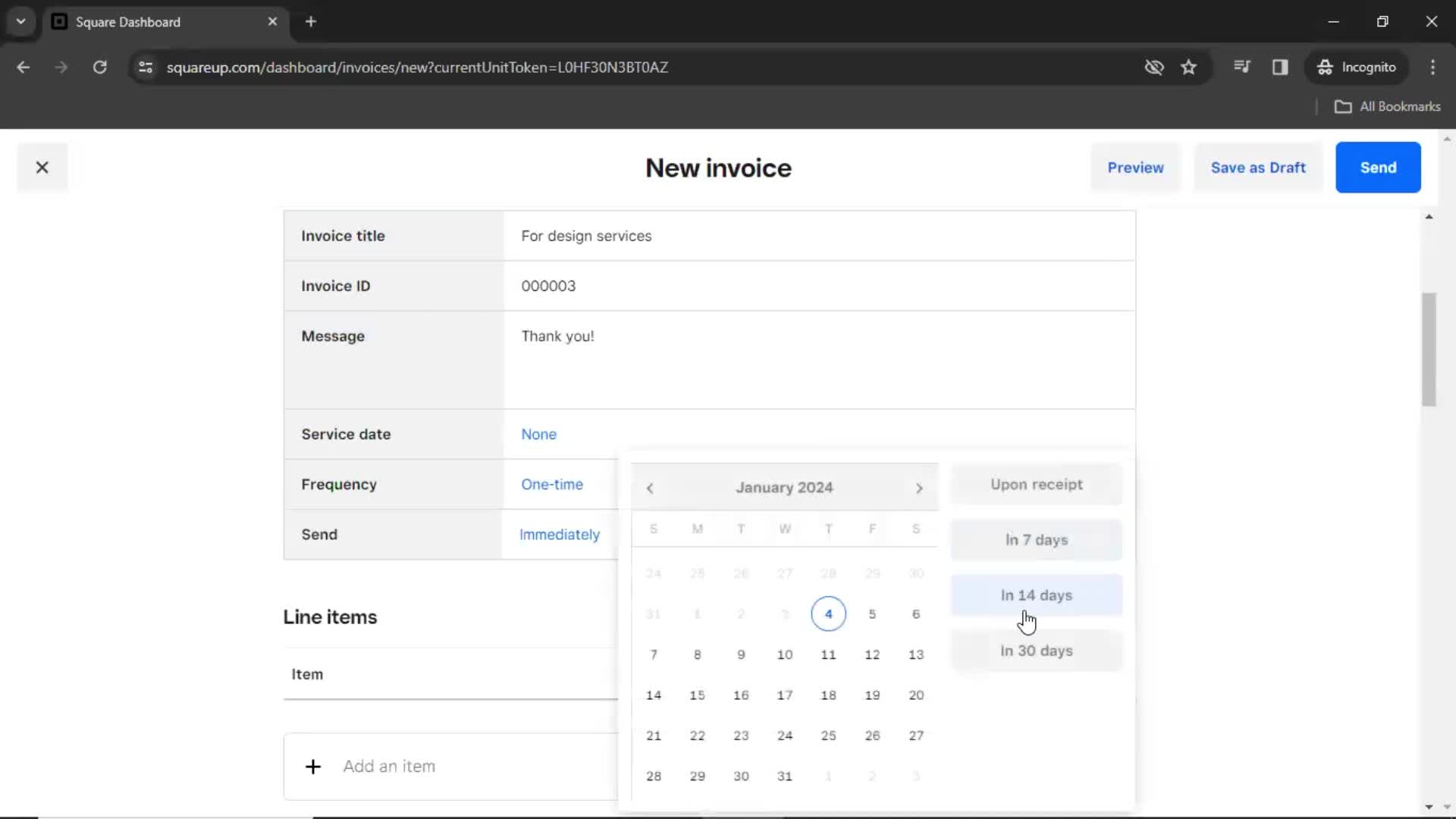Click the Preview button icon
The image size is (1456, 819).
tap(1135, 167)
